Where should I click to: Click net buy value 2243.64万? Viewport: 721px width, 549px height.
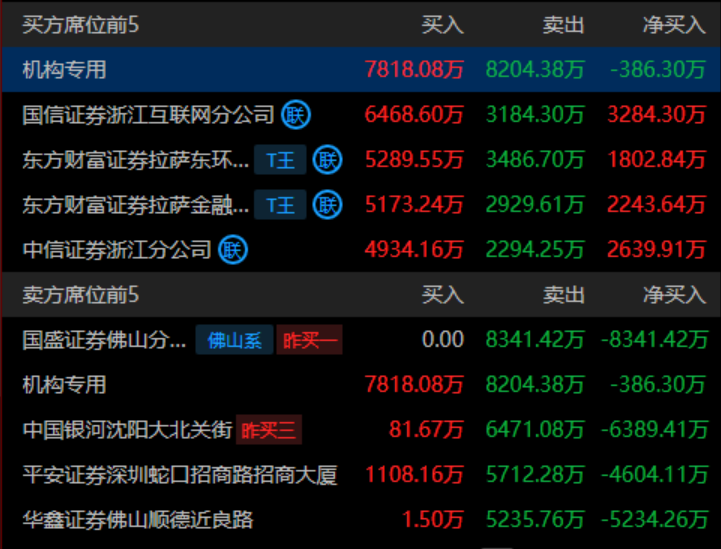pyautogui.click(x=657, y=205)
